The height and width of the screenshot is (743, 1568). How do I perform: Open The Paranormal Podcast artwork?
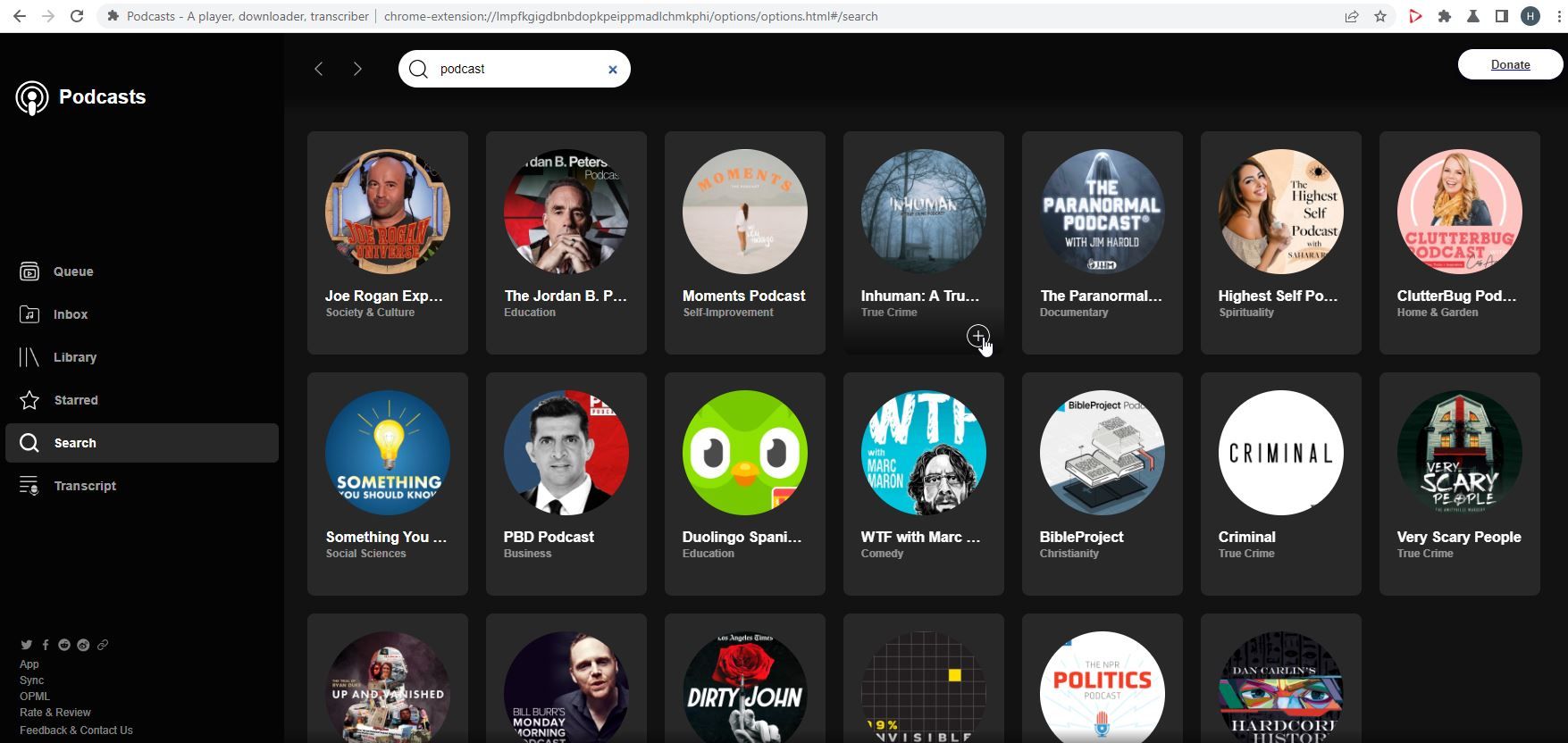1103,212
